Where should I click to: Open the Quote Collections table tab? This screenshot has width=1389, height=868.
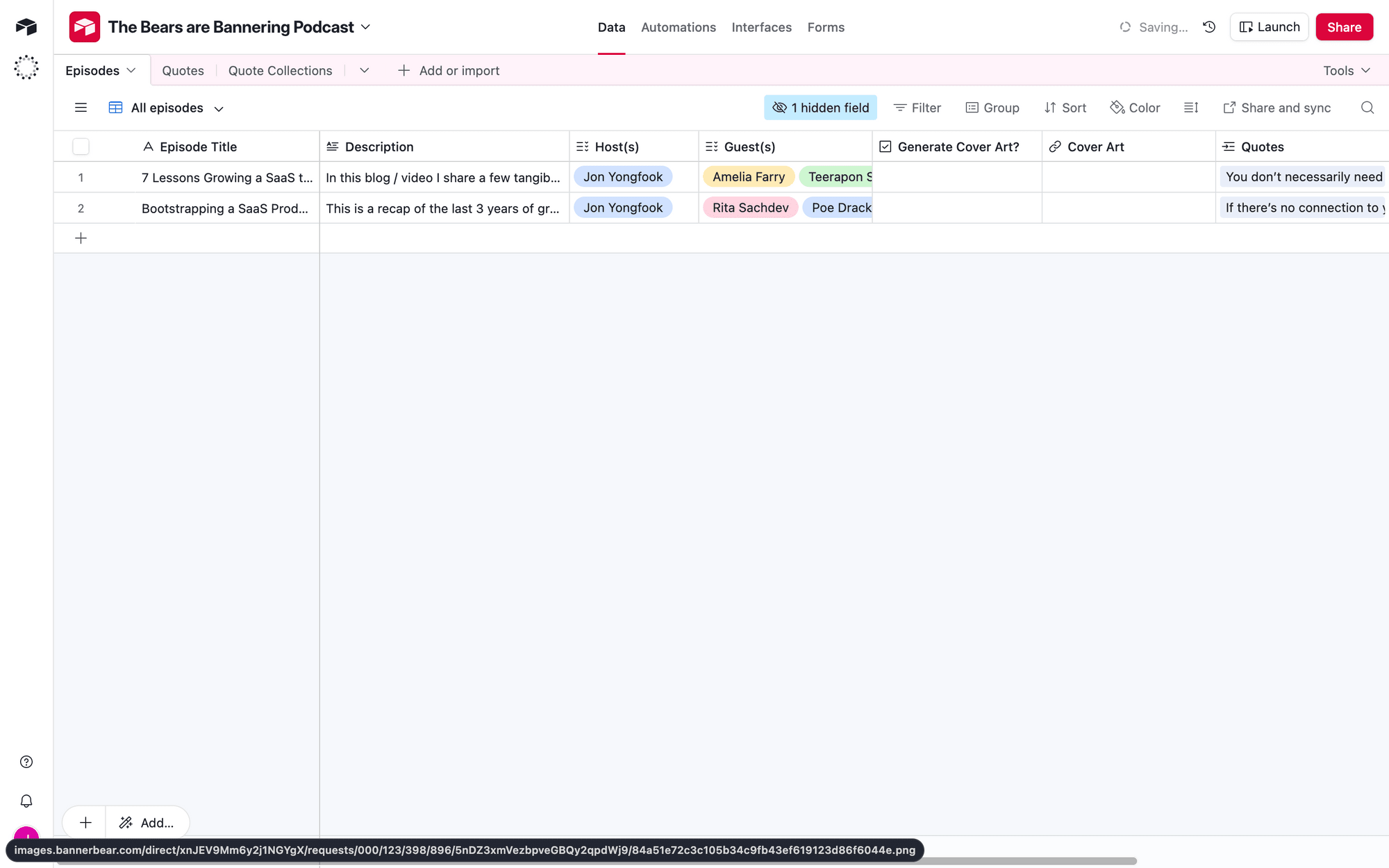(280, 71)
